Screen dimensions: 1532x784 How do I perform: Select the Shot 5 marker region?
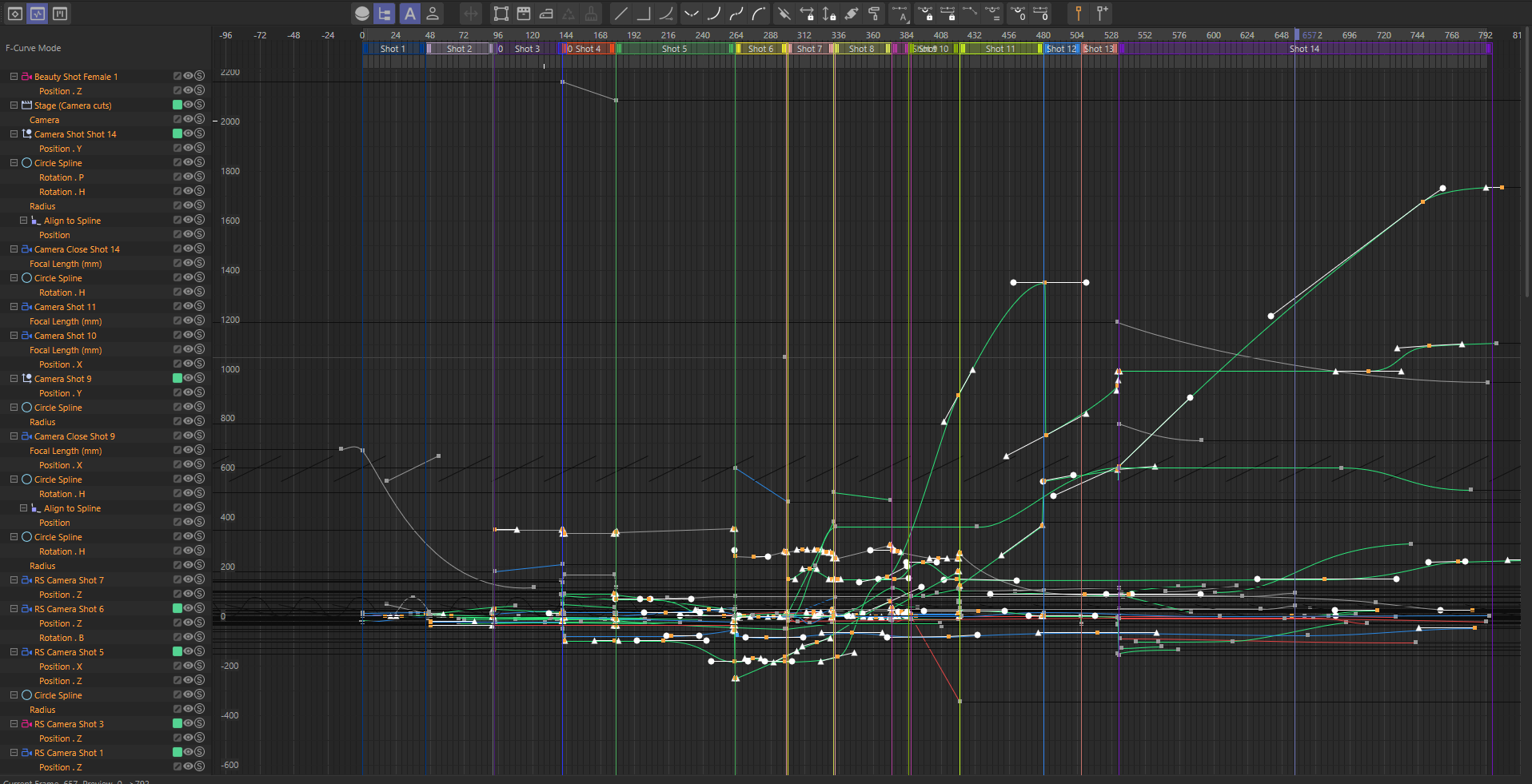tap(674, 49)
